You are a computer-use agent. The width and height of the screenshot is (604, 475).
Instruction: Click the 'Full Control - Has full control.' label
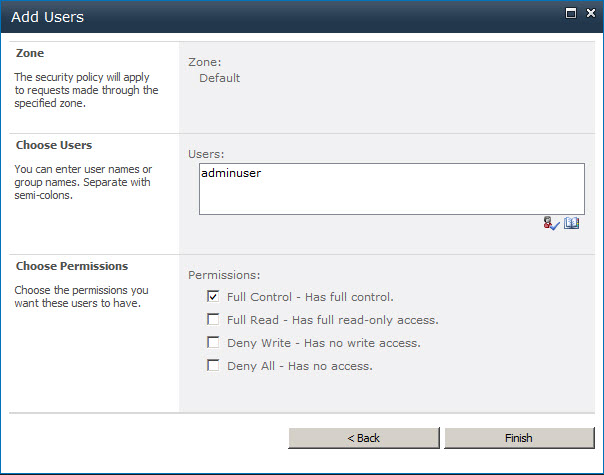click(310, 297)
